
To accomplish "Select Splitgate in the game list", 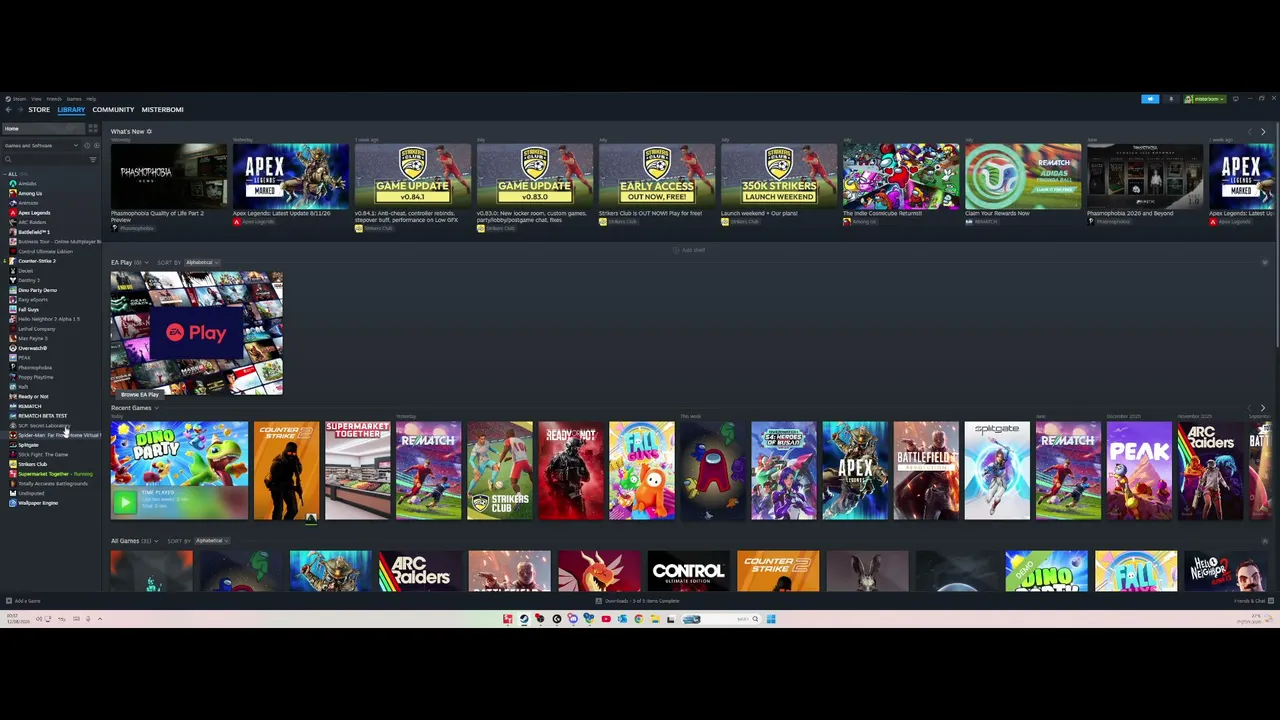I will coord(28,445).
